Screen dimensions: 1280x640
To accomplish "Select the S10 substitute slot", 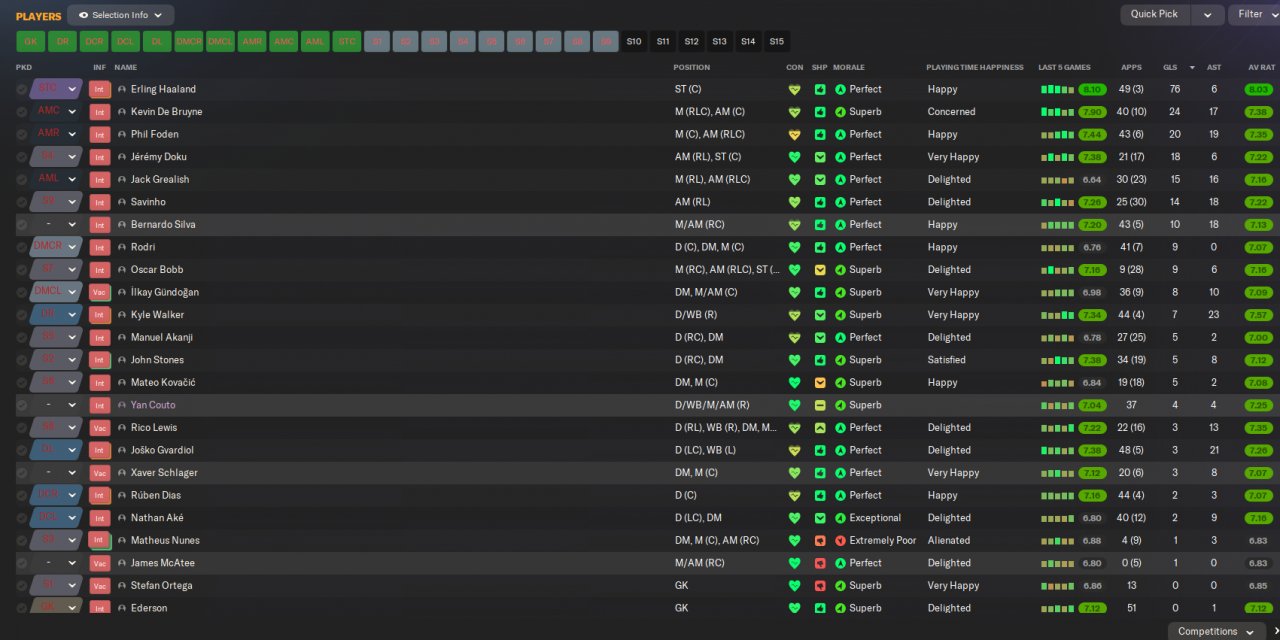I will (634, 41).
